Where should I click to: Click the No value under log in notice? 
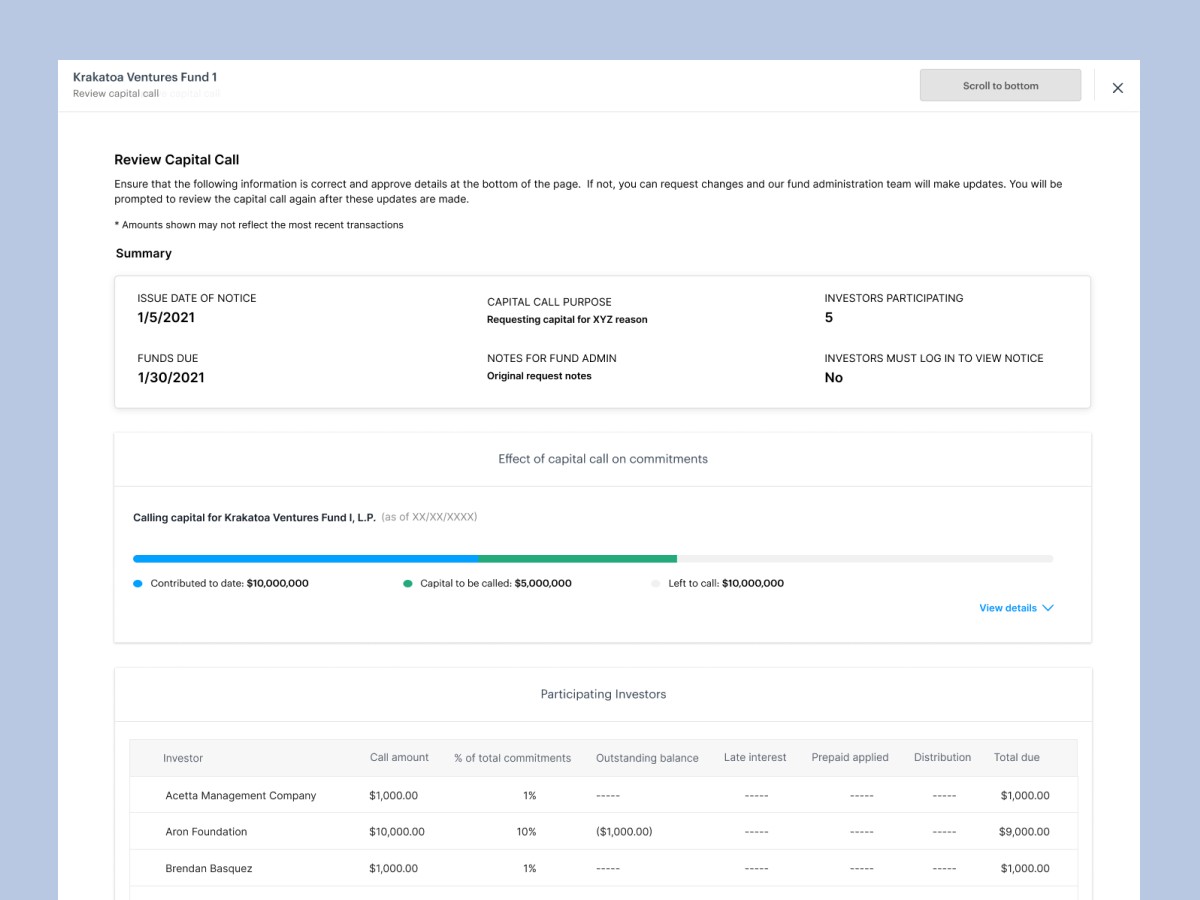pos(834,378)
